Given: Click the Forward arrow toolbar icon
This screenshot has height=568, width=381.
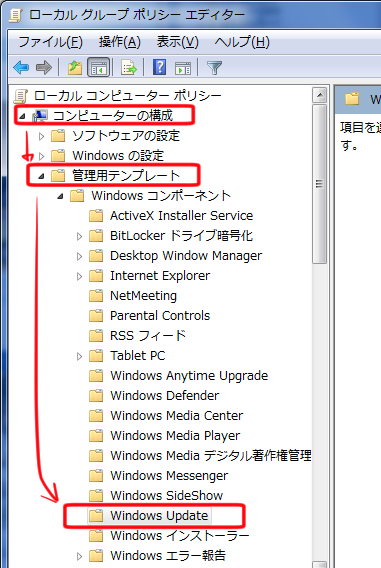Looking at the screenshot, I should click(x=44, y=67).
